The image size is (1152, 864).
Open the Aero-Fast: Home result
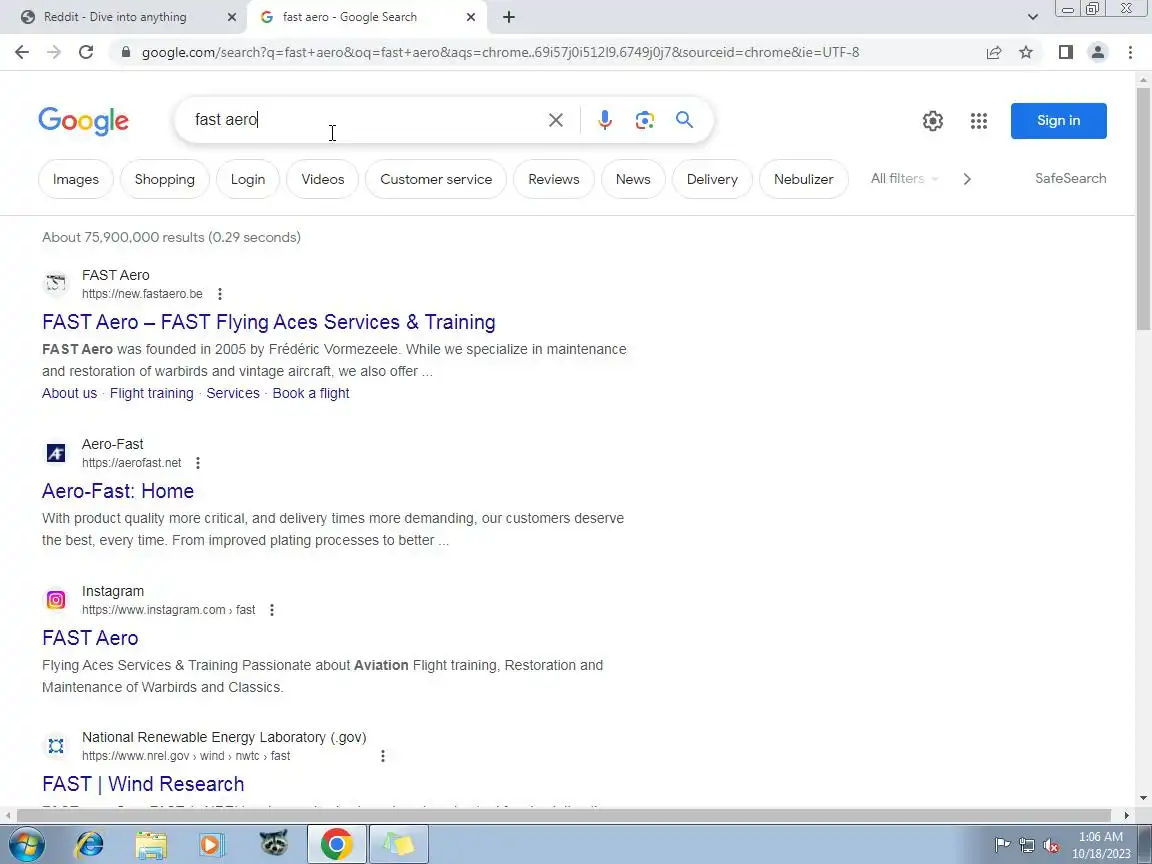[118, 491]
